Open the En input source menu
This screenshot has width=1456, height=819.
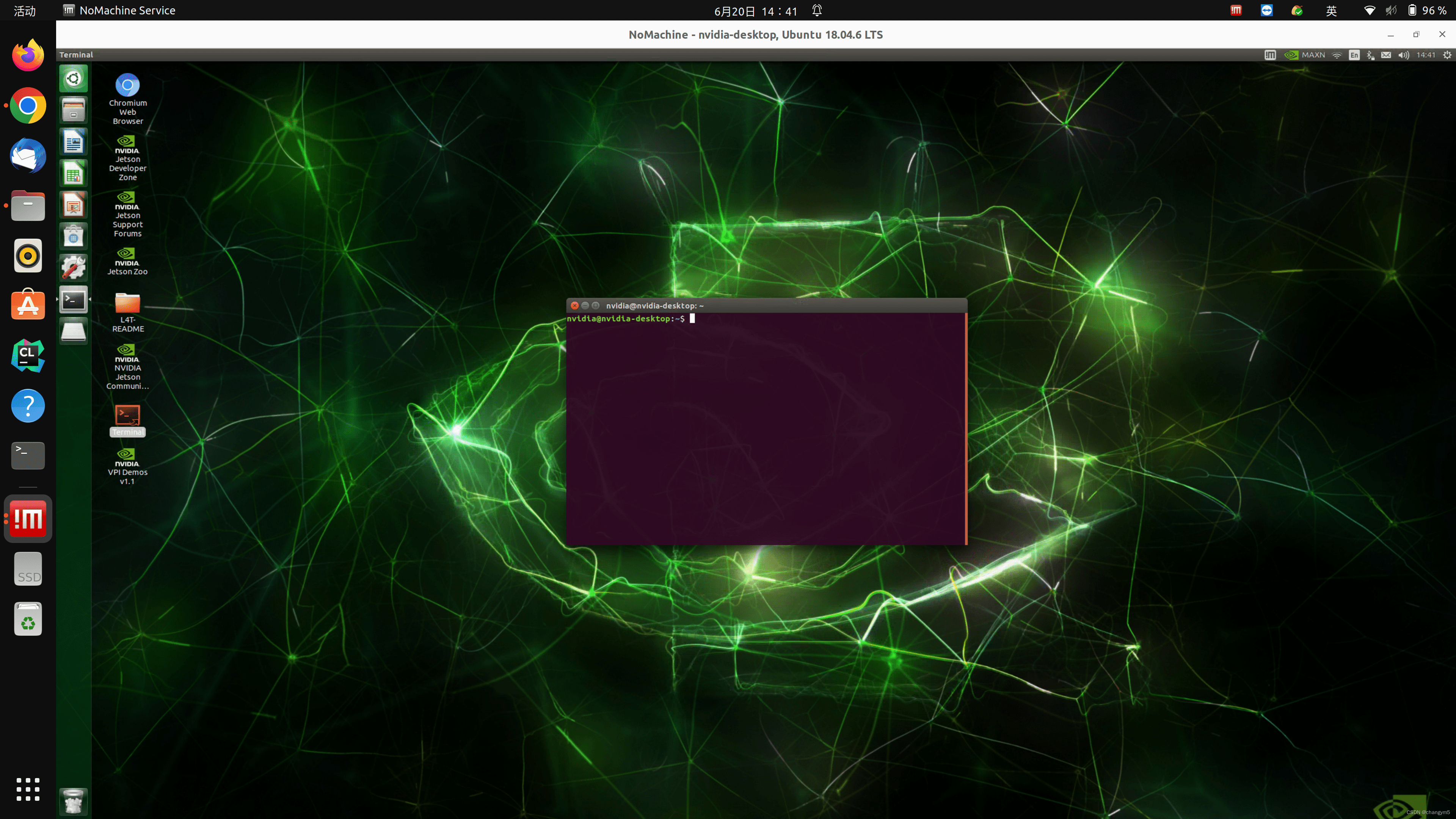pos(1354,55)
